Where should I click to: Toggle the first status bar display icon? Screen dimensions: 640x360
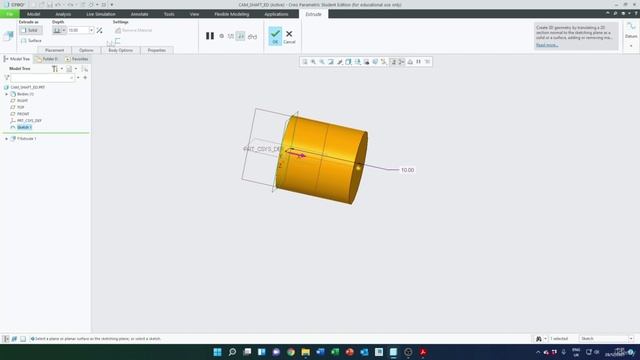[x=6, y=339]
